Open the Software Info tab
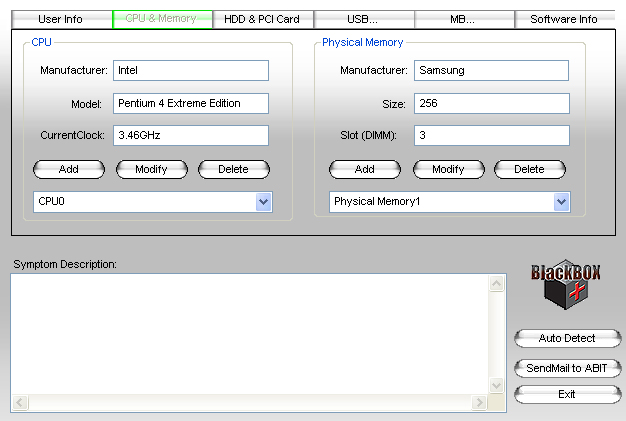This screenshot has height=421, width=626. pos(565,19)
